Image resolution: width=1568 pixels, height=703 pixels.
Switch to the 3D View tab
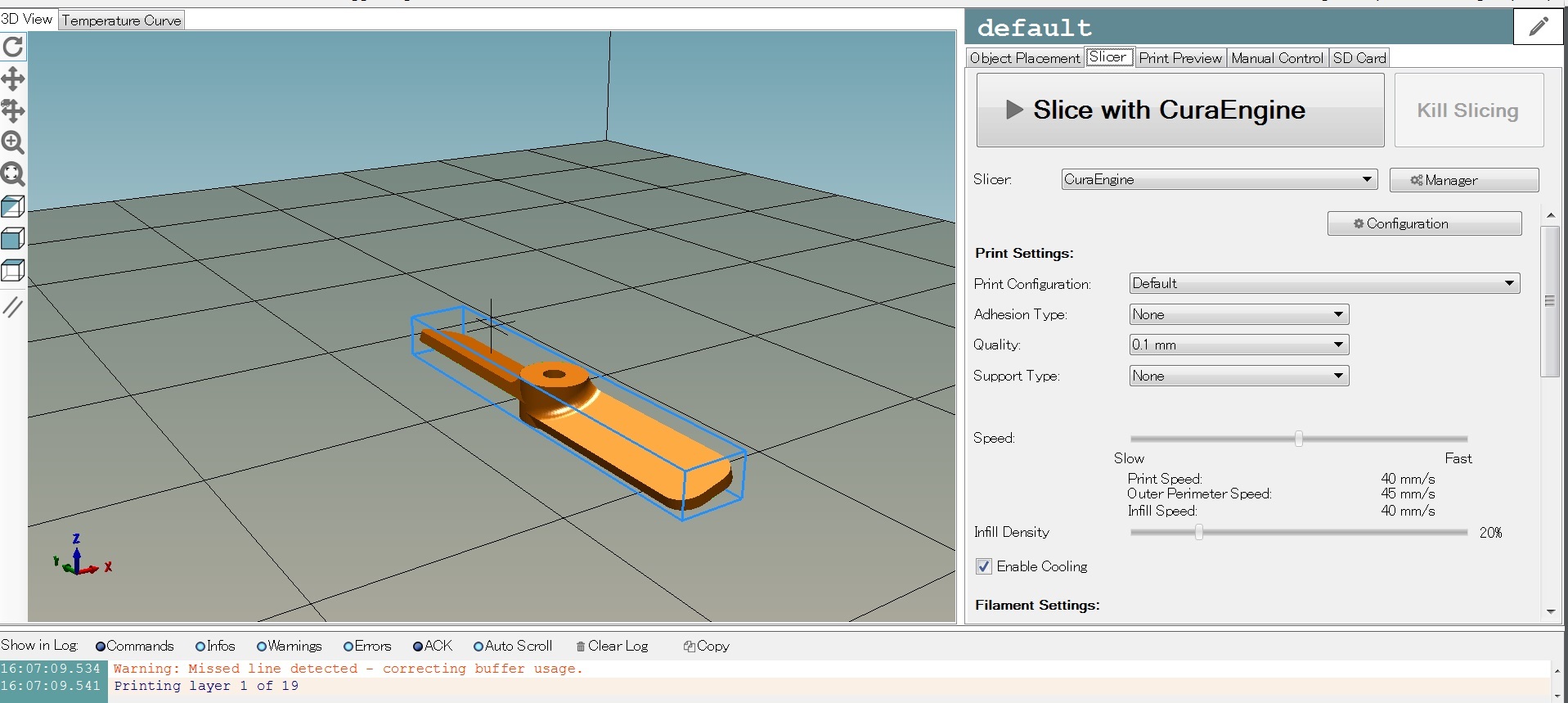point(27,19)
